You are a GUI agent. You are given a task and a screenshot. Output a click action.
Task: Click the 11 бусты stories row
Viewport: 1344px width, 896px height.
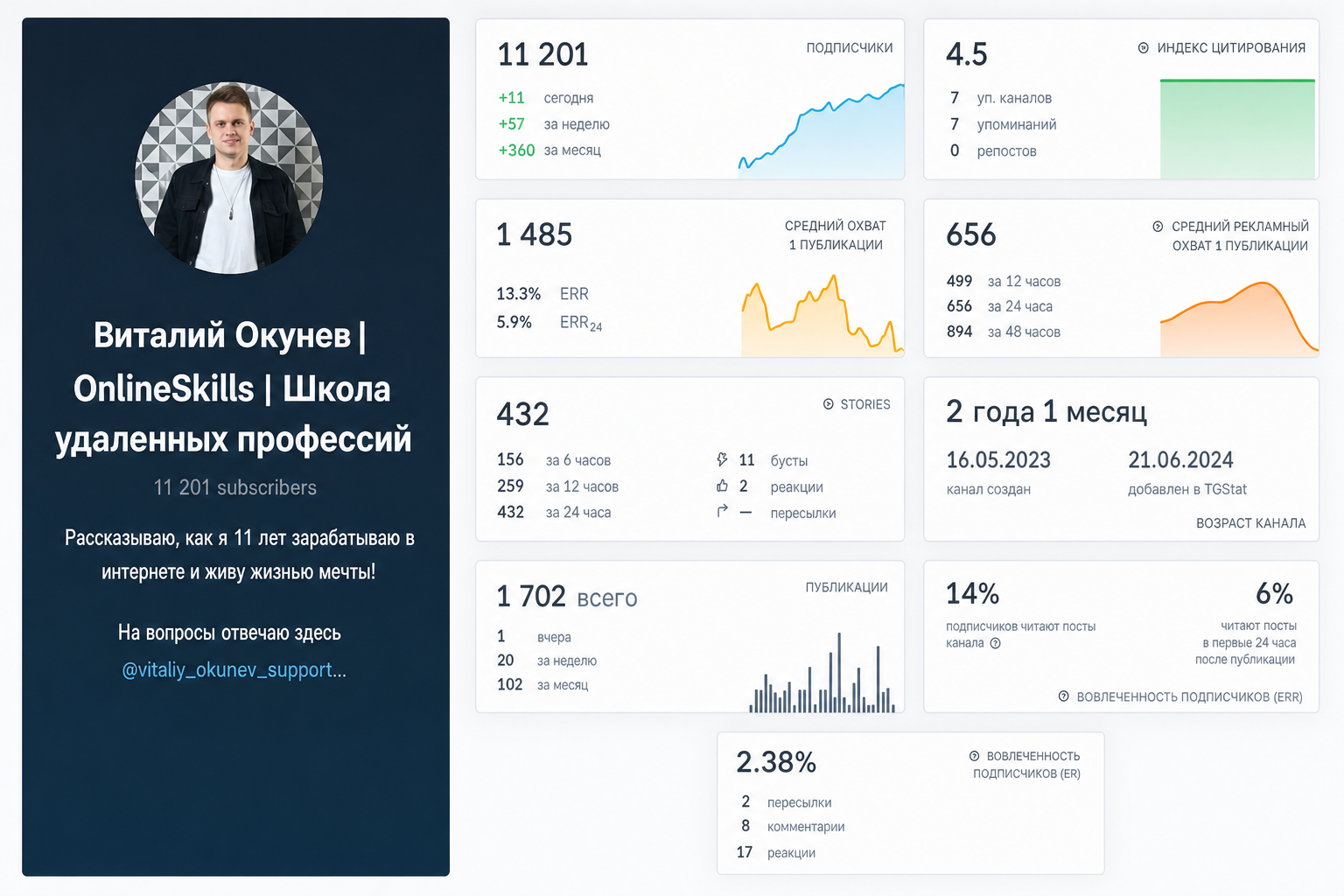tap(762, 460)
